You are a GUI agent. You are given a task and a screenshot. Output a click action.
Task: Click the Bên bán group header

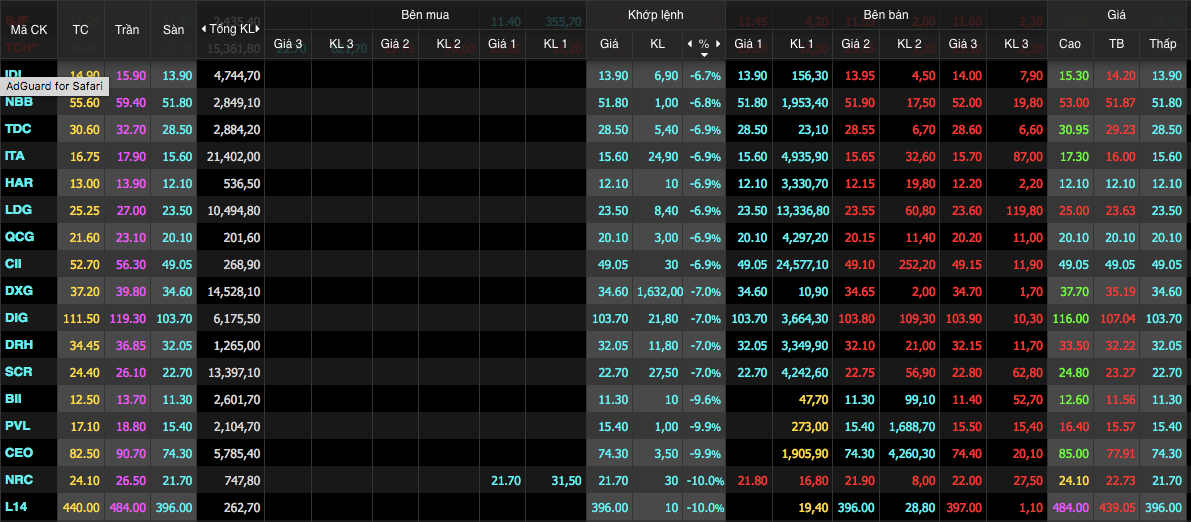click(886, 17)
